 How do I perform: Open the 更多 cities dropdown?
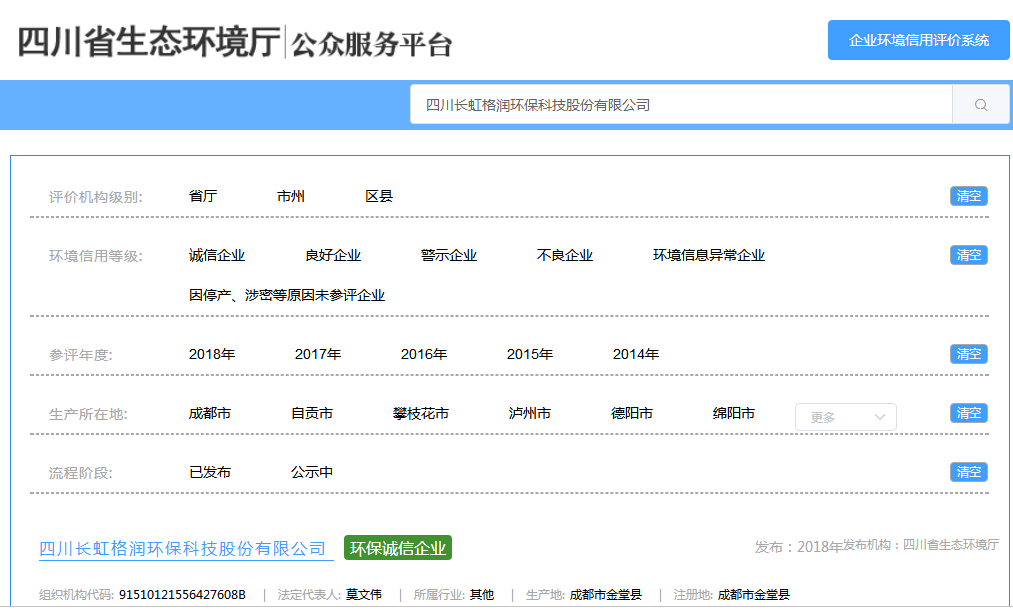(x=845, y=416)
